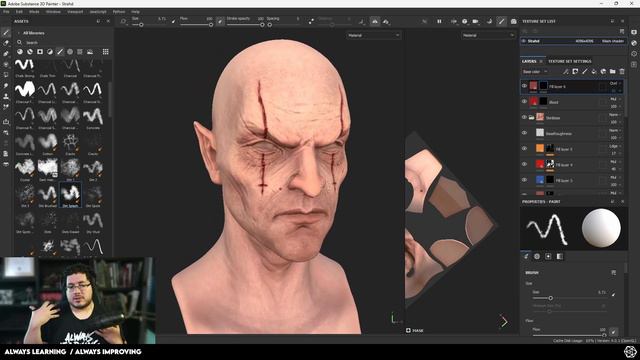The width and height of the screenshot is (640, 360).
Task: Delete the selected layer with trash icon
Action: click(x=622, y=71)
